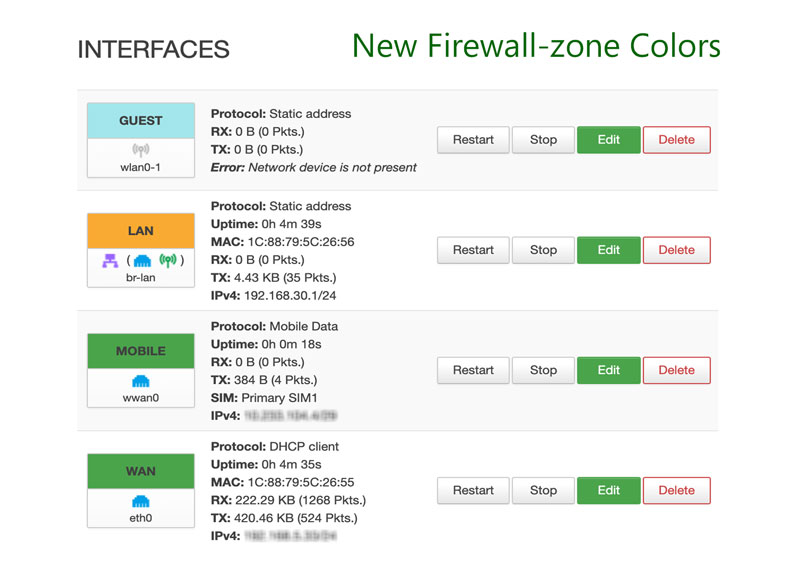Click the wlan0-1 wireless icon under GUEST
Image resolution: width=800 pixels, height=571 pixels.
click(141, 150)
